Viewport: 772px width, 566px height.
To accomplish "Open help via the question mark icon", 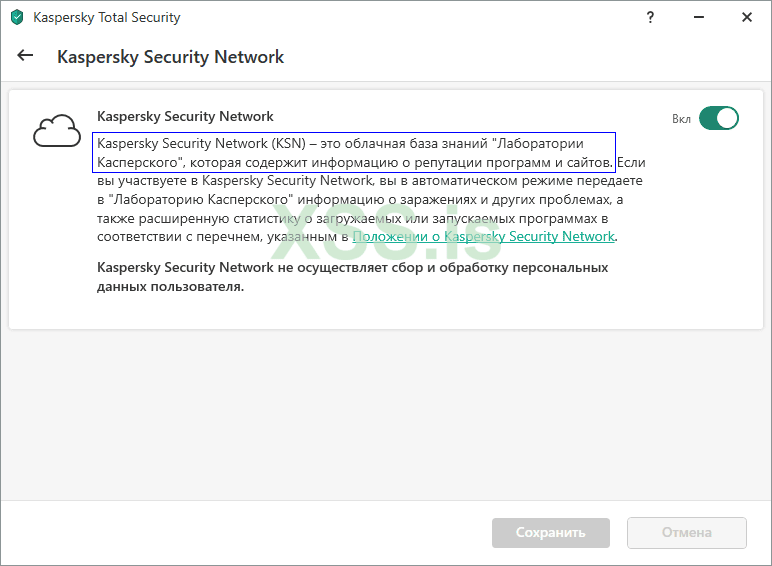I will [651, 17].
